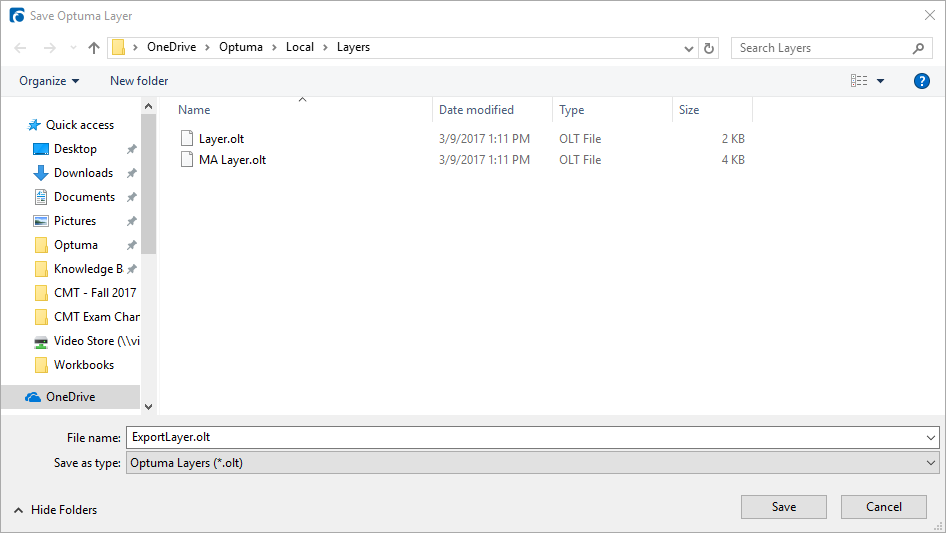Go back using the back arrow
Screen dimensions: 946x533
[21, 48]
